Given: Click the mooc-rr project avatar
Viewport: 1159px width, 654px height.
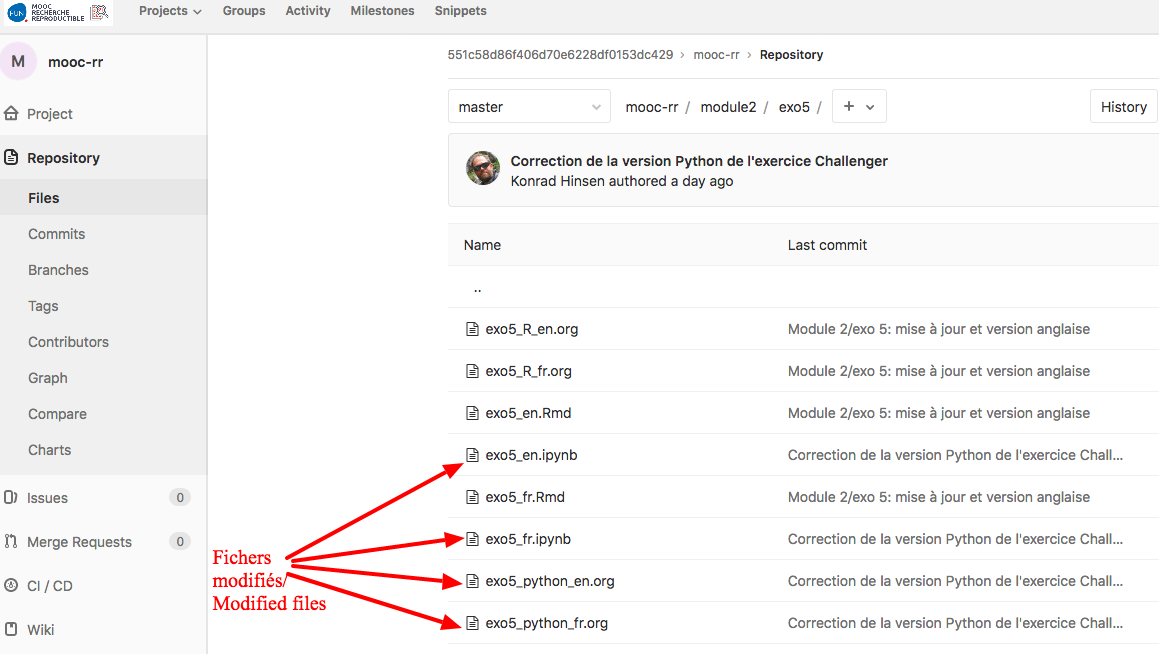Looking at the screenshot, I should 18,61.
